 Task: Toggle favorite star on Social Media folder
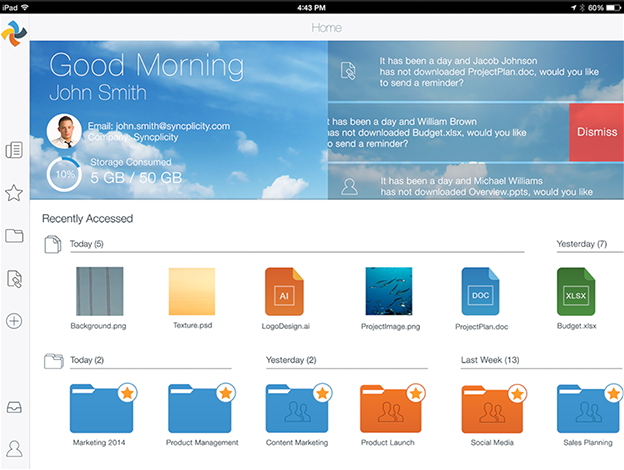tap(520, 392)
